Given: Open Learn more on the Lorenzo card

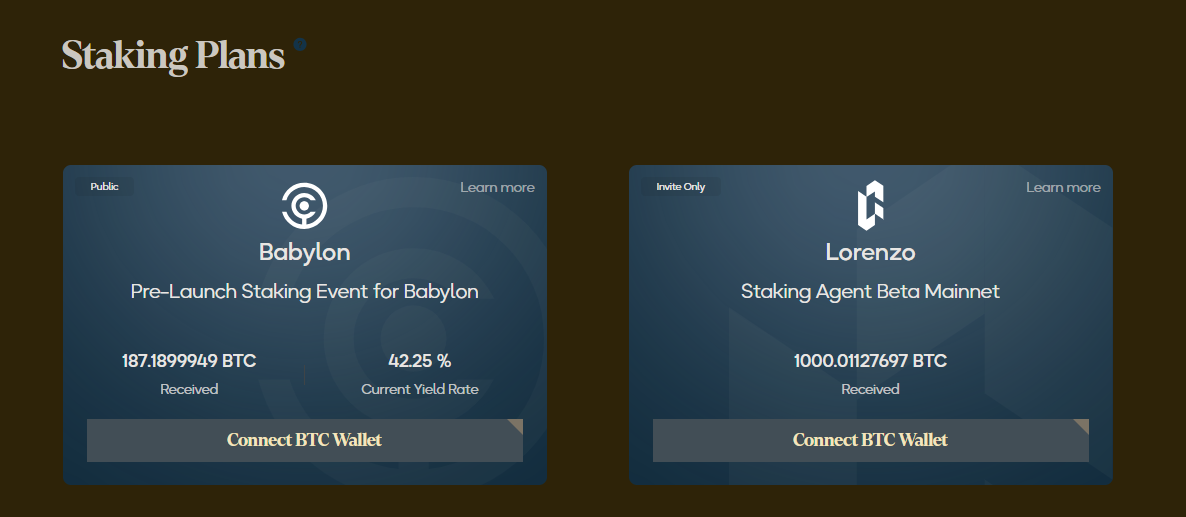Looking at the screenshot, I should [1063, 187].
